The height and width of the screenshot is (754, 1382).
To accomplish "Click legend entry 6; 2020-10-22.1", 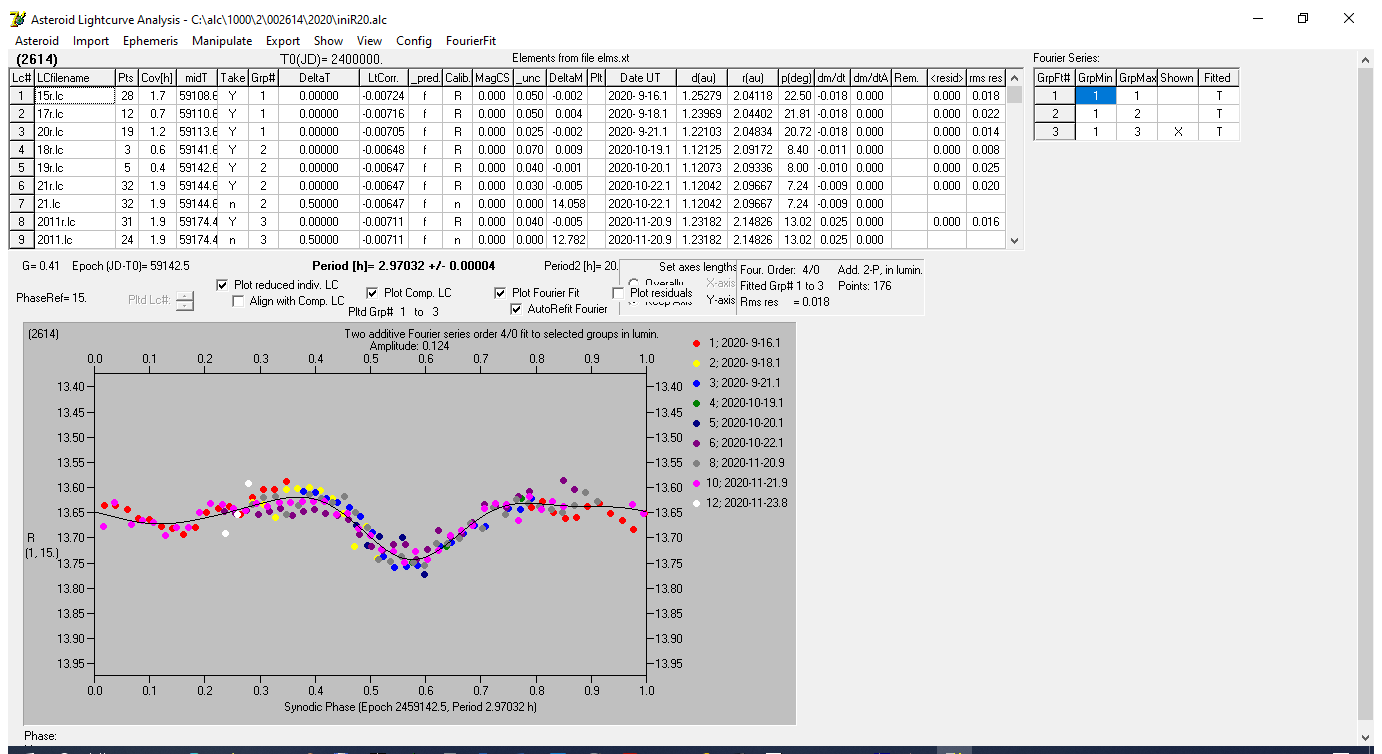I will coord(746,442).
